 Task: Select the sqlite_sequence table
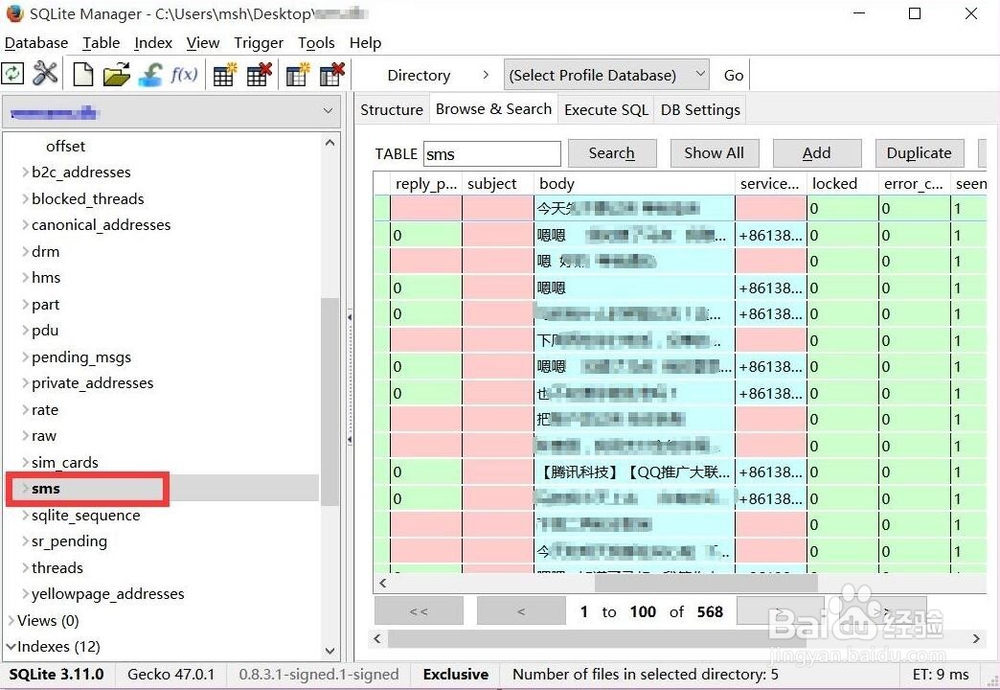(x=86, y=515)
